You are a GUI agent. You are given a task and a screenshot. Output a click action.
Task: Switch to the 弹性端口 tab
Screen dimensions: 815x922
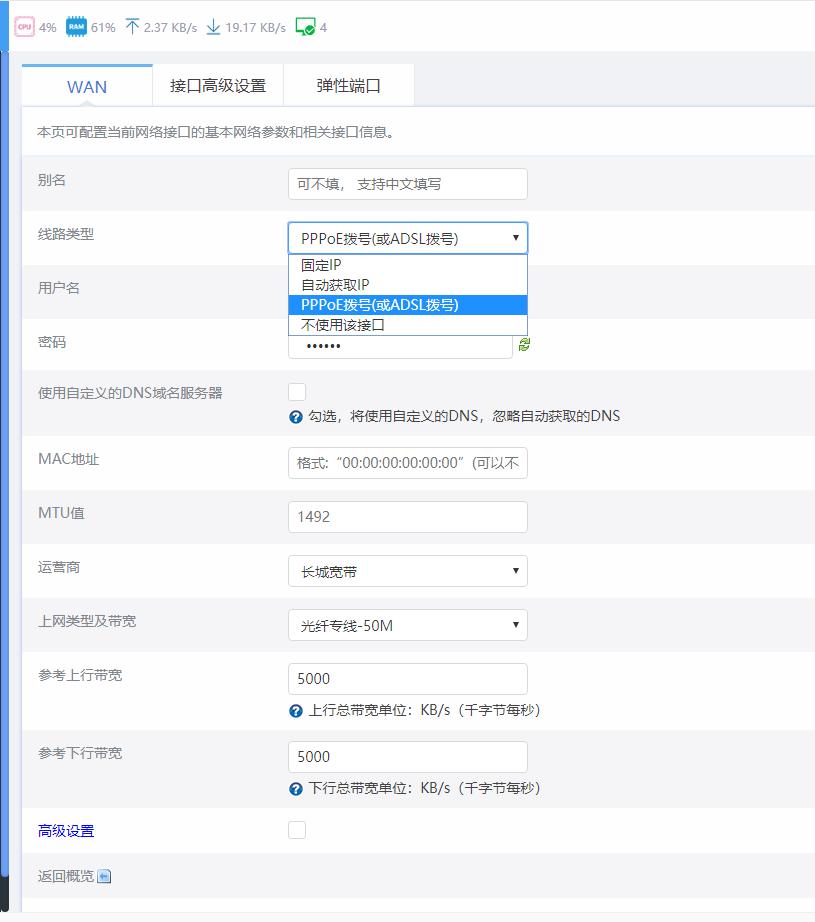tap(349, 85)
